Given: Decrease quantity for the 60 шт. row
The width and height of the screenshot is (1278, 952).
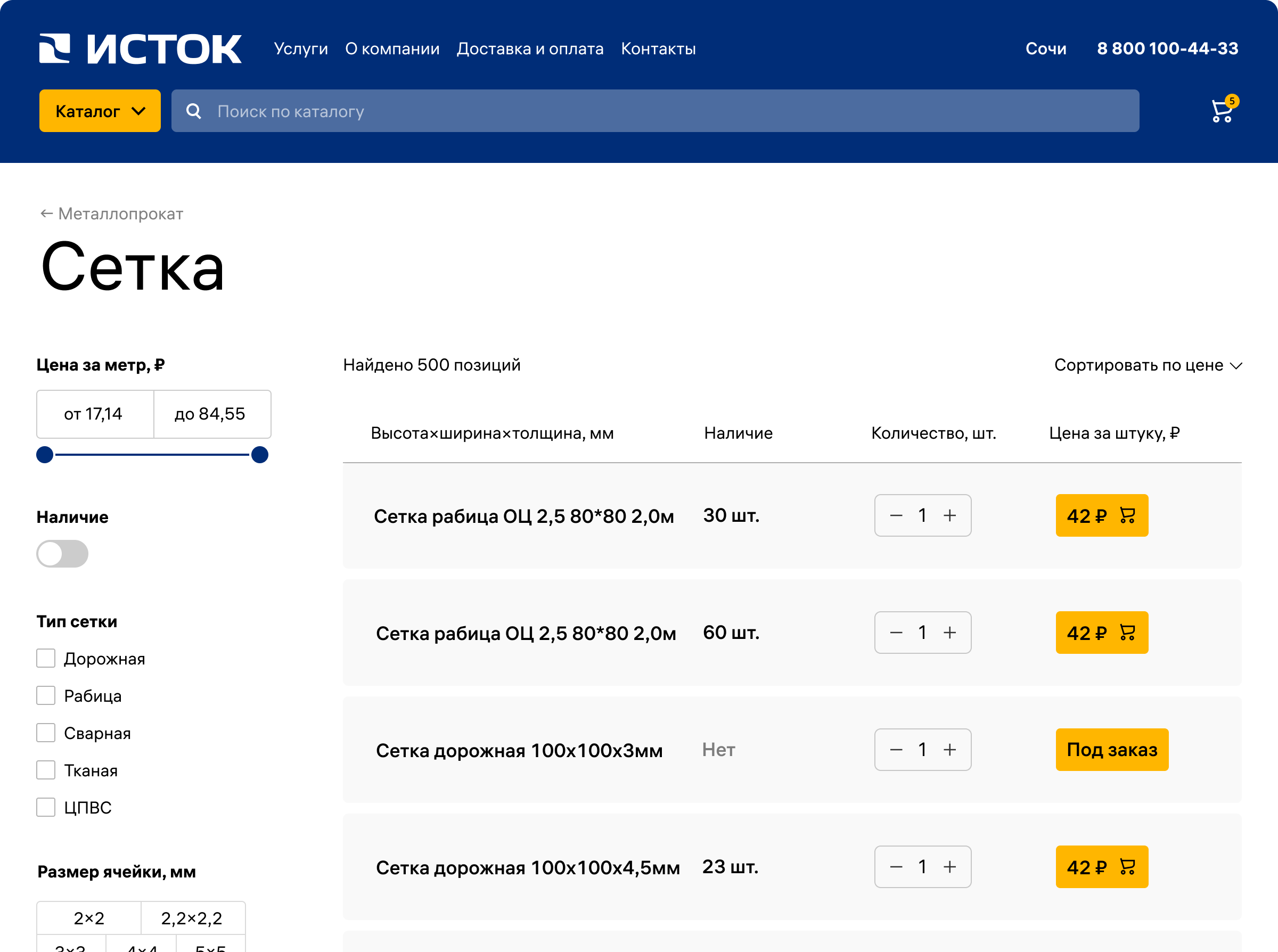Looking at the screenshot, I should pyautogui.click(x=896, y=633).
